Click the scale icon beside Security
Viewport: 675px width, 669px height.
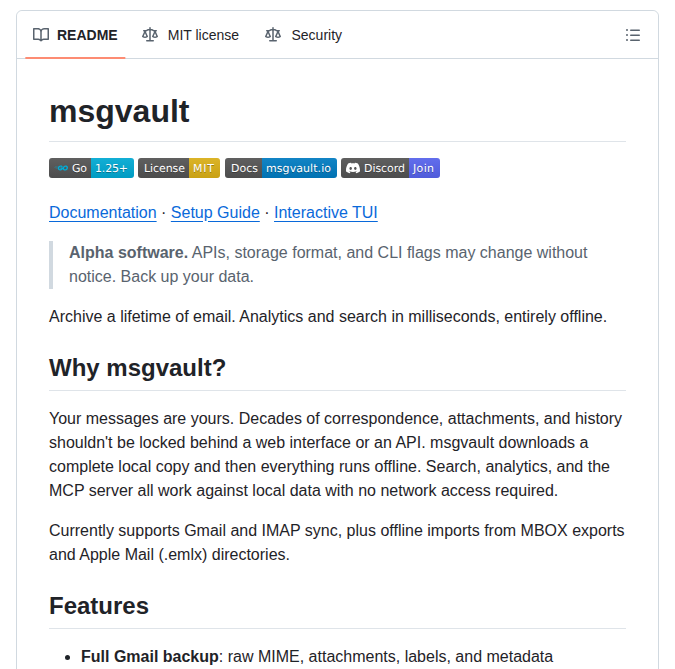click(x=273, y=35)
